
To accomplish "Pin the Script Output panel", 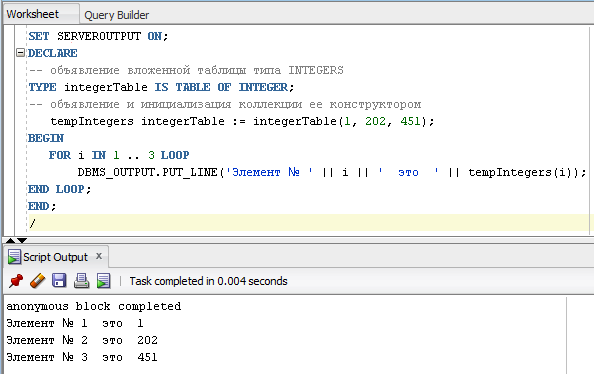I will pos(16,281).
